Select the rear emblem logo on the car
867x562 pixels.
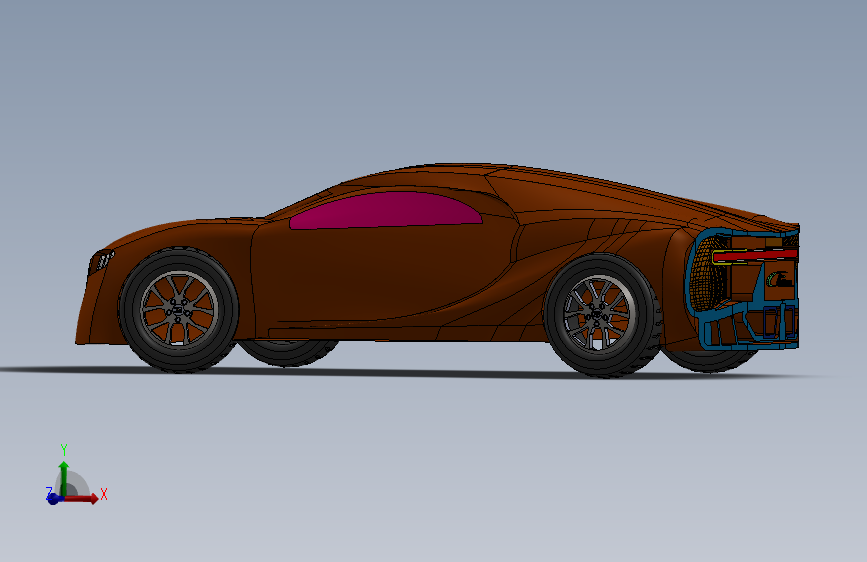pos(780,280)
